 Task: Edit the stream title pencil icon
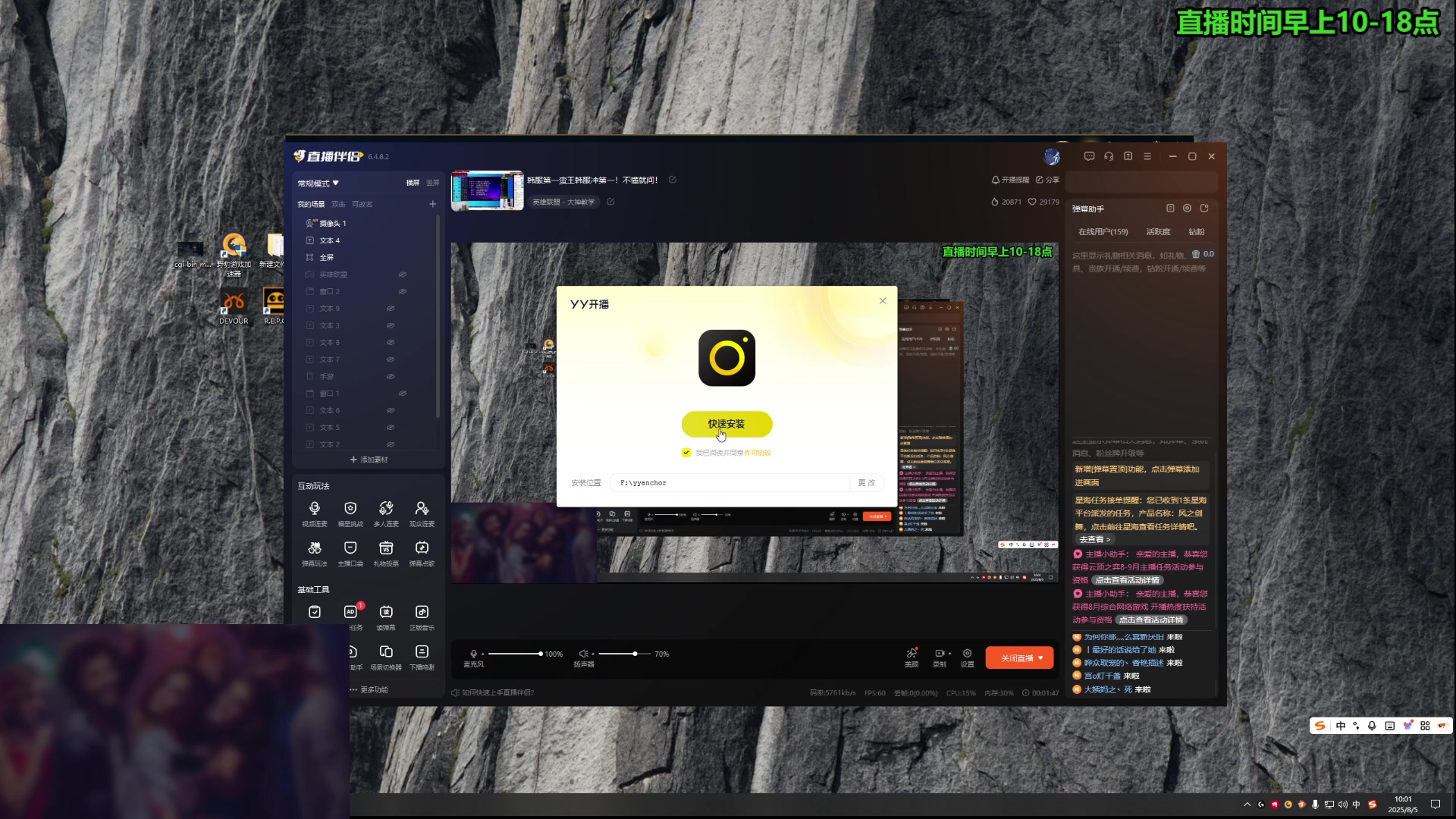673,180
